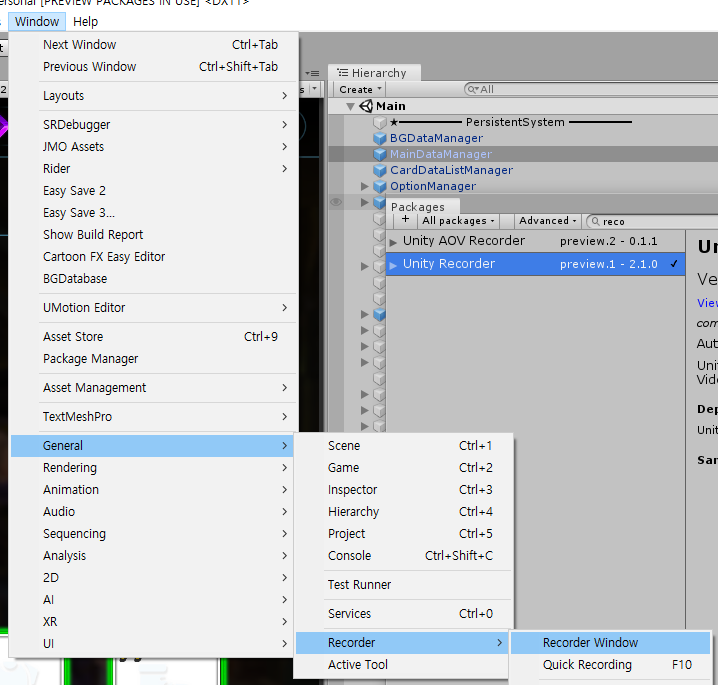Open BGDatabase window entry
Viewport: 718px width, 685px height.
pyautogui.click(x=153, y=278)
